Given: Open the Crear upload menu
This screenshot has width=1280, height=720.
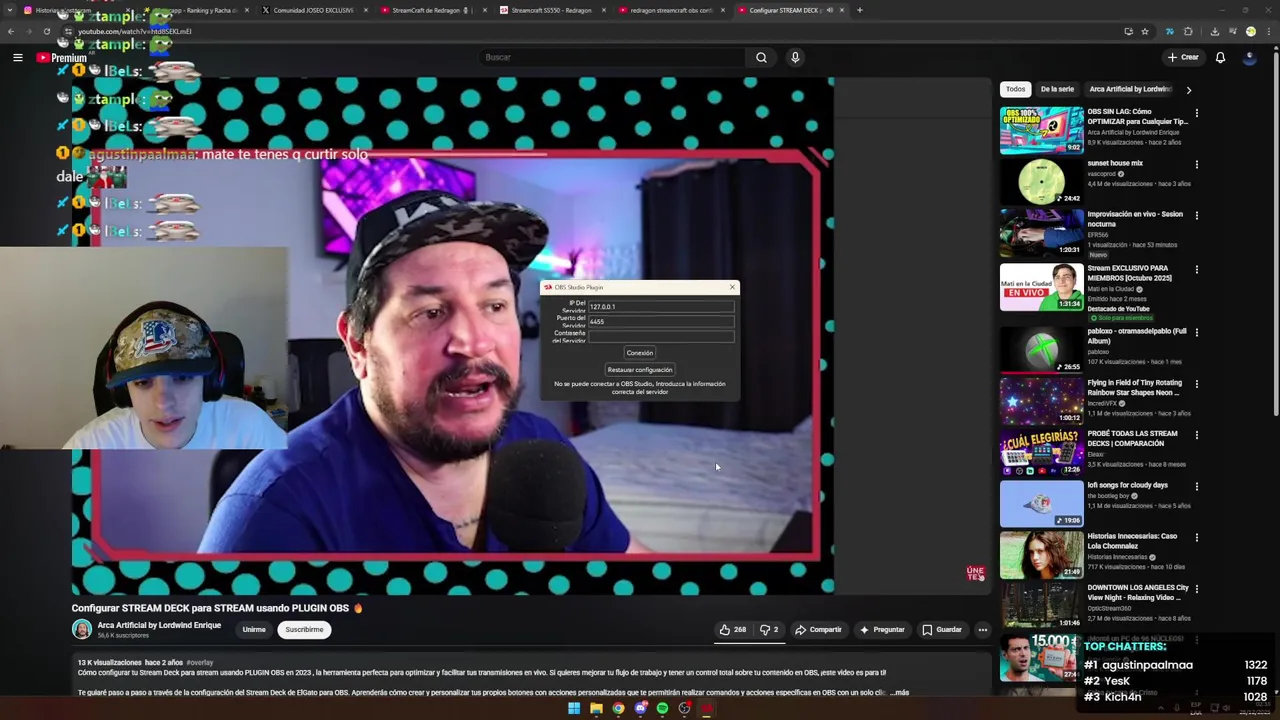Looking at the screenshot, I should click(x=1182, y=57).
